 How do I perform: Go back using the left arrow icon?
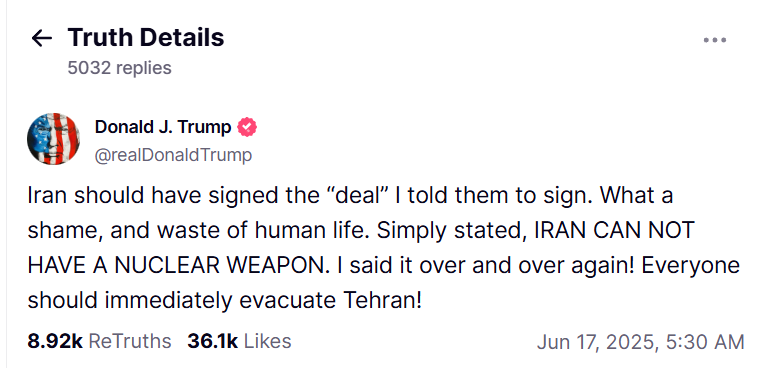tap(42, 38)
